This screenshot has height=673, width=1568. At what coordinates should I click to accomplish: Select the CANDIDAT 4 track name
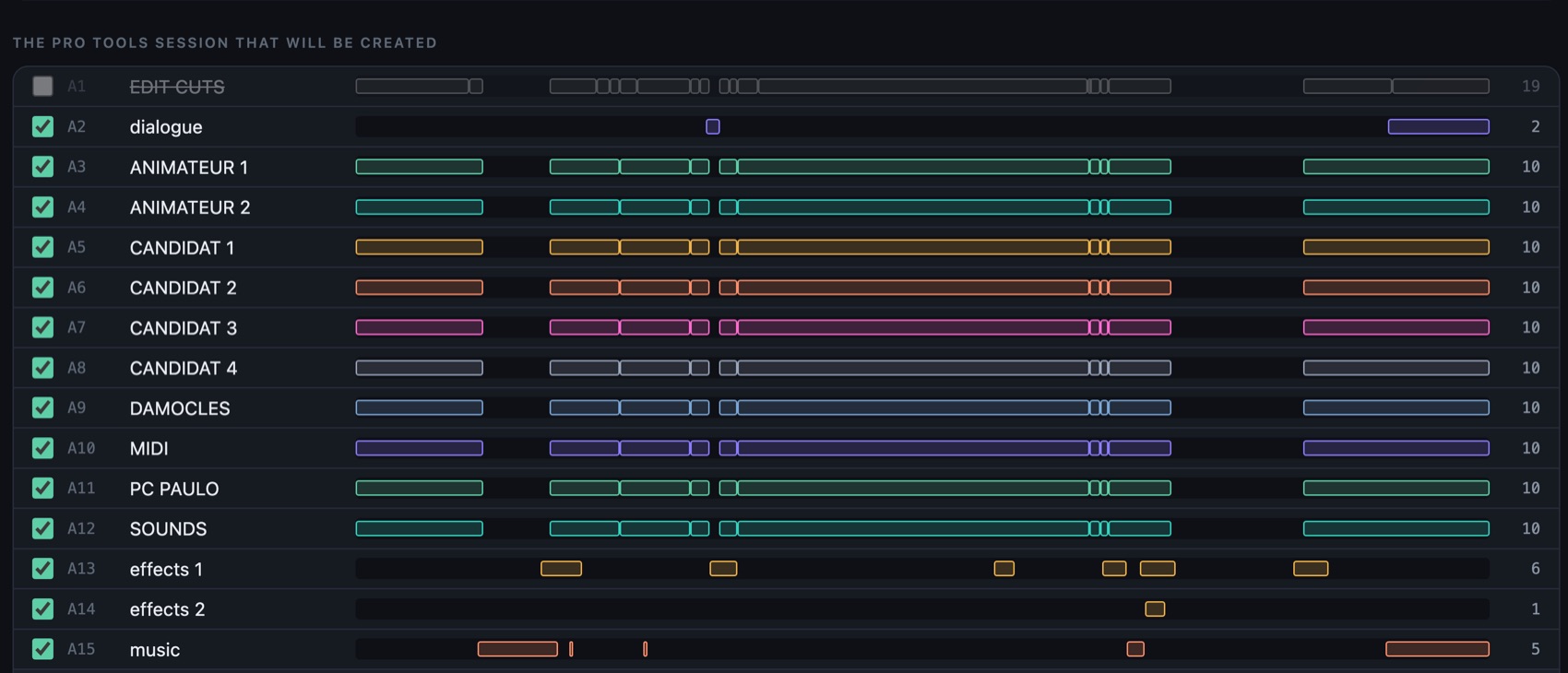click(x=184, y=368)
